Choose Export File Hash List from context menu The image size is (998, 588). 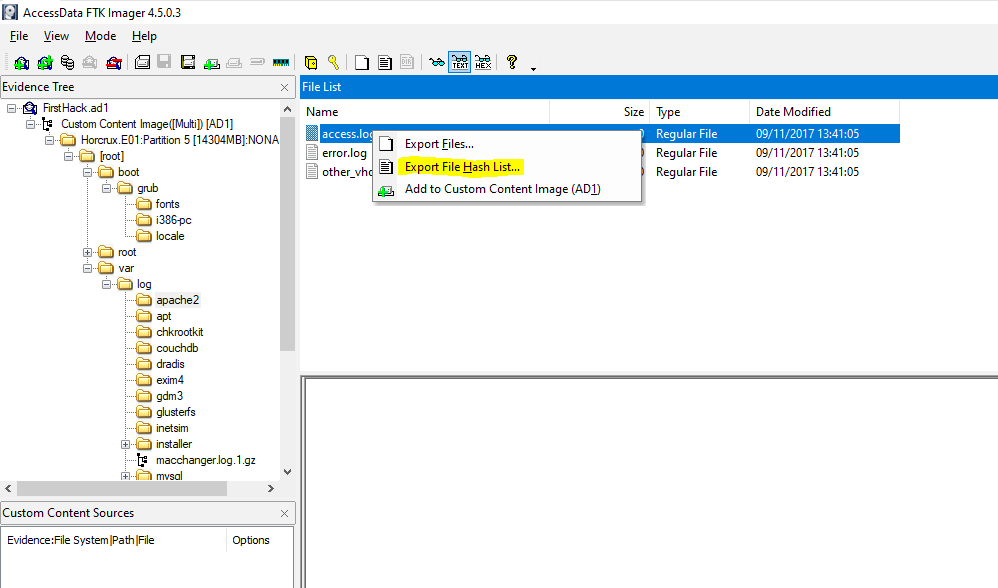pyautogui.click(x=462, y=167)
